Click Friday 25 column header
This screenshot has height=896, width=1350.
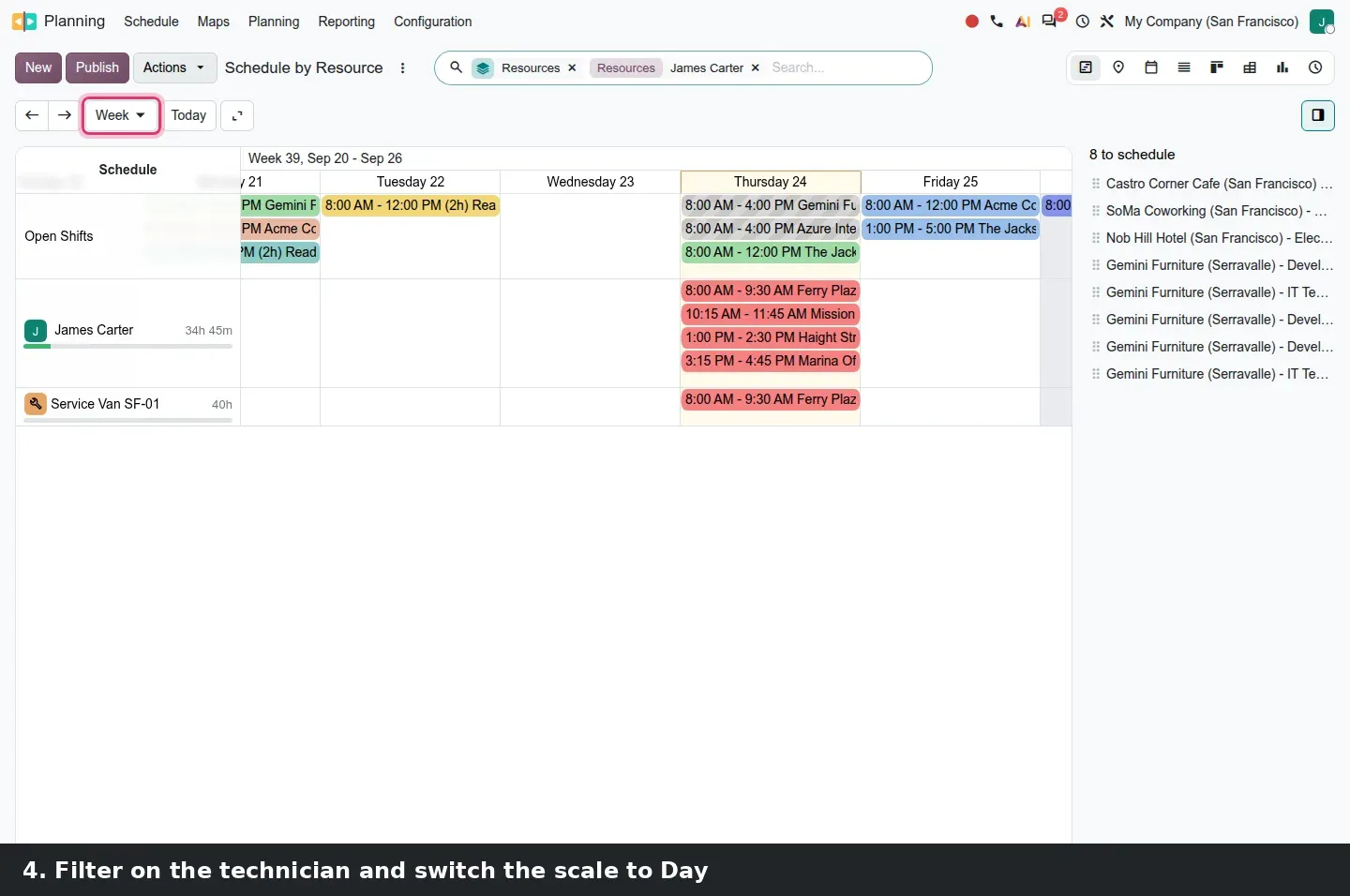[x=951, y=182]
